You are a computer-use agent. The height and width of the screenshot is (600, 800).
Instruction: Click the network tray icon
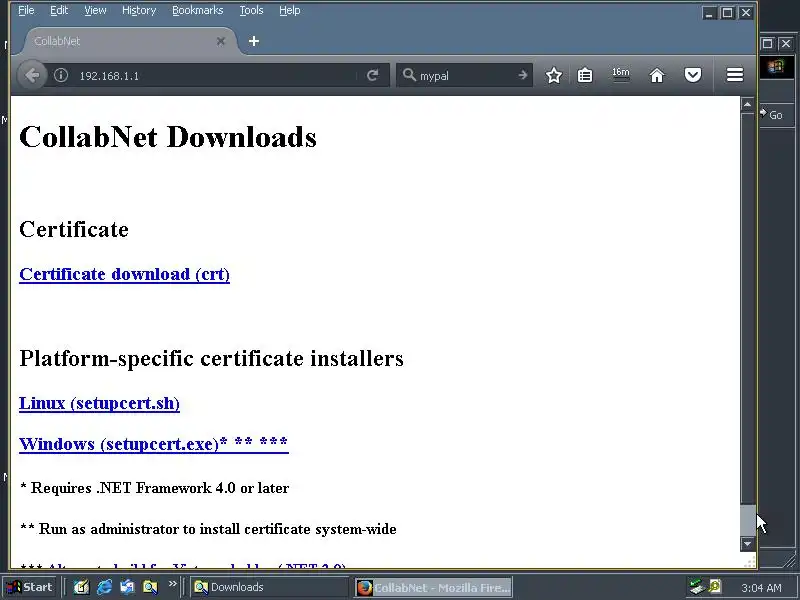(696, 587)
